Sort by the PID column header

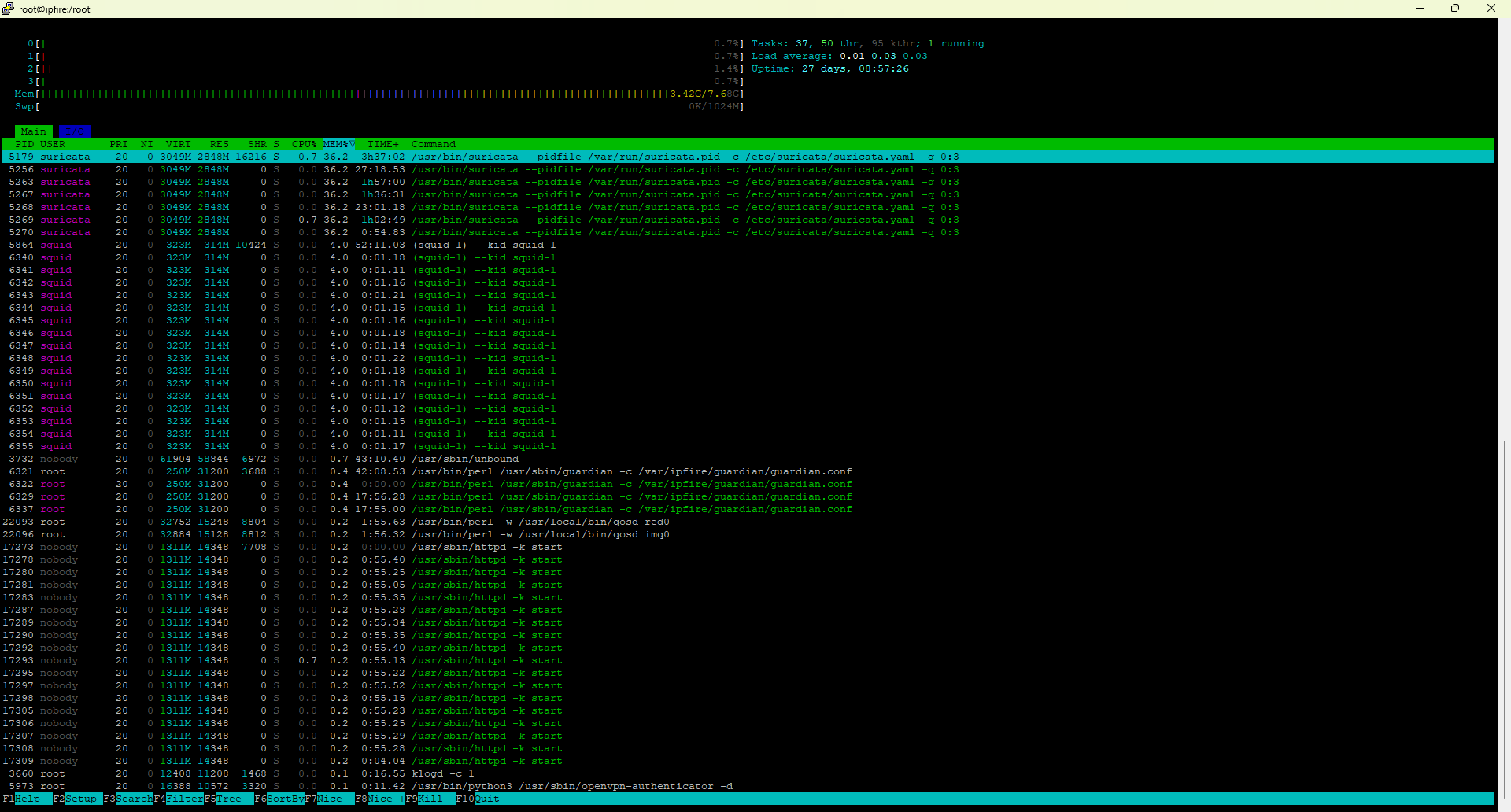[x=24, y=144]
